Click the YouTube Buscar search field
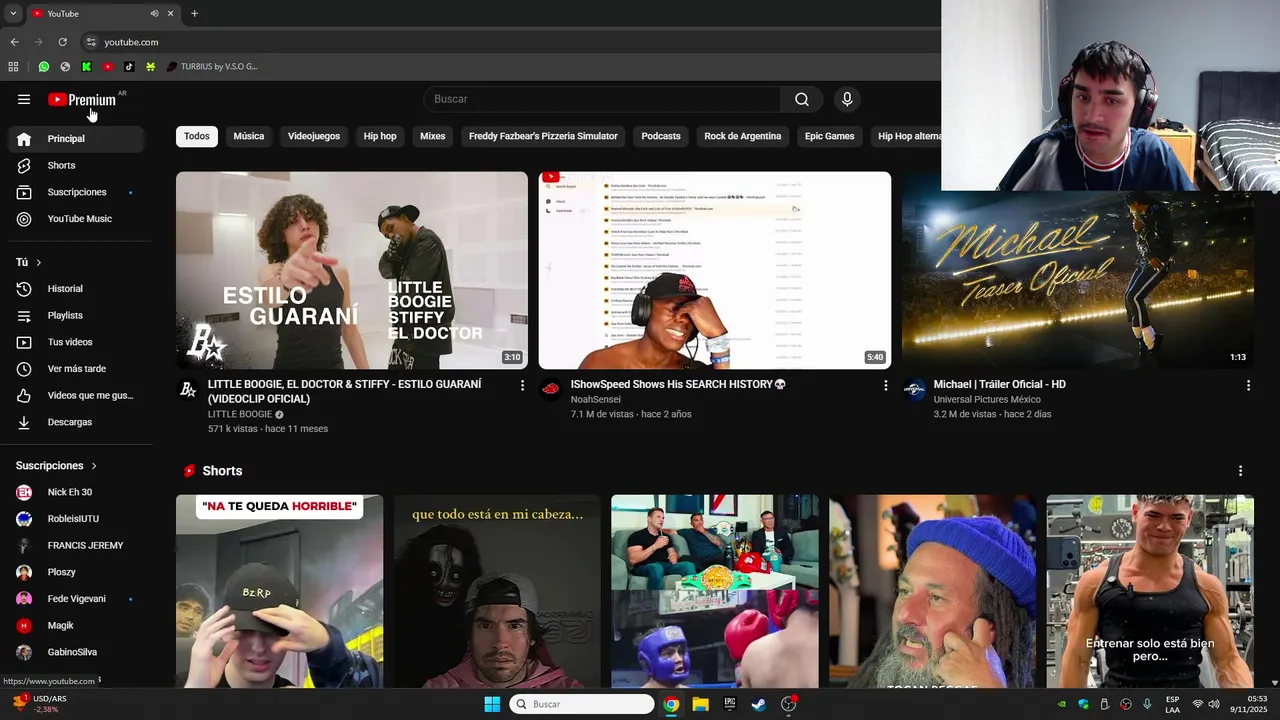The height and width of the screenshot is (720, 1280). click(603, 99)
